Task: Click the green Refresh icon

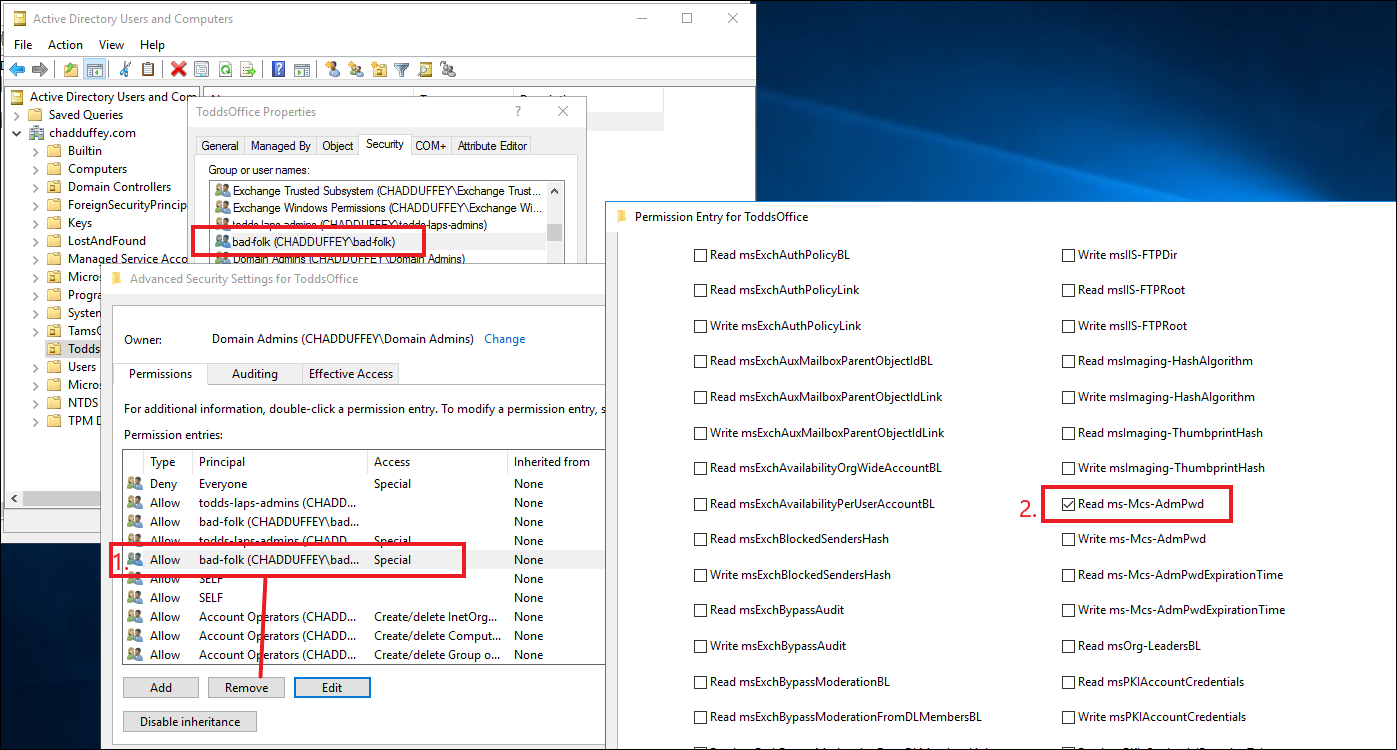Action: pyautogui.click(x=225, y=69)
